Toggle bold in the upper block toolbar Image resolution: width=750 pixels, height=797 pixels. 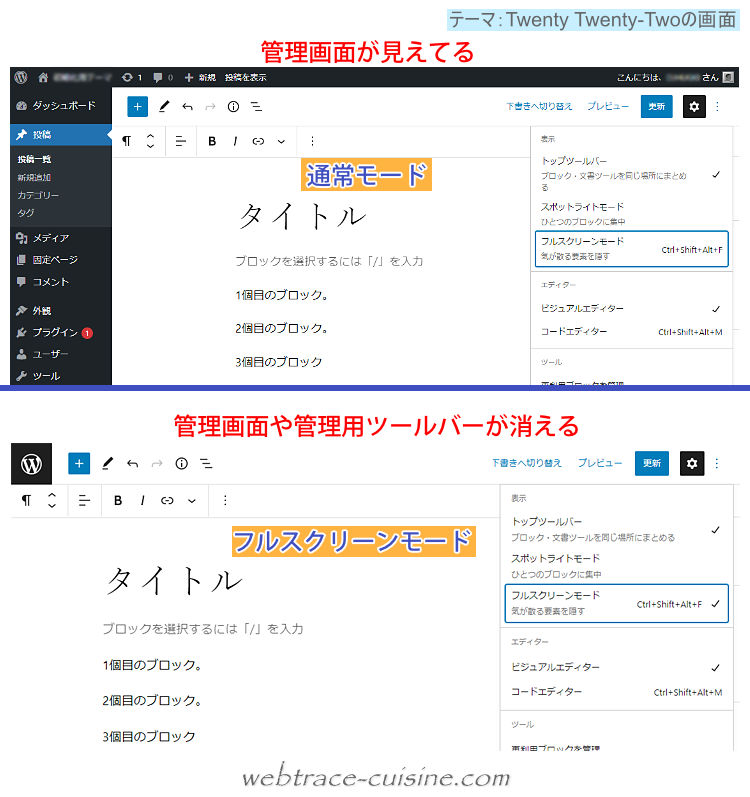[212, 141]
